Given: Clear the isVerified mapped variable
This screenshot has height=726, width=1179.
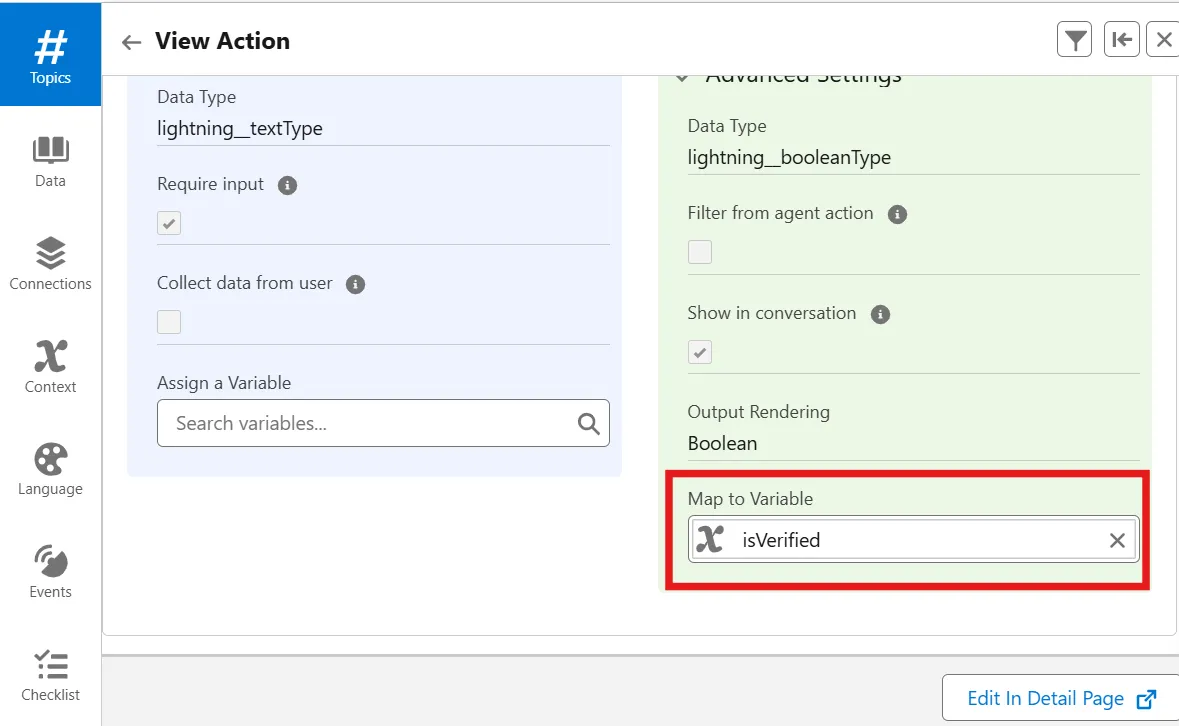Looking at the screenshot, I should [x=1117, y=541].
